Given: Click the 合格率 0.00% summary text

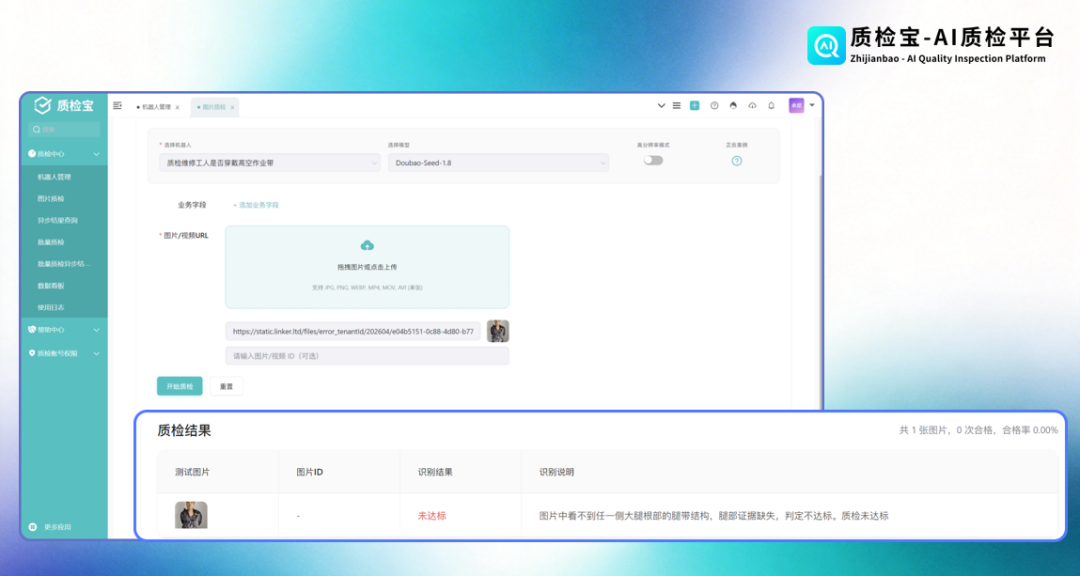Looking at the screenshot, I should click(x=1030, y=430).
